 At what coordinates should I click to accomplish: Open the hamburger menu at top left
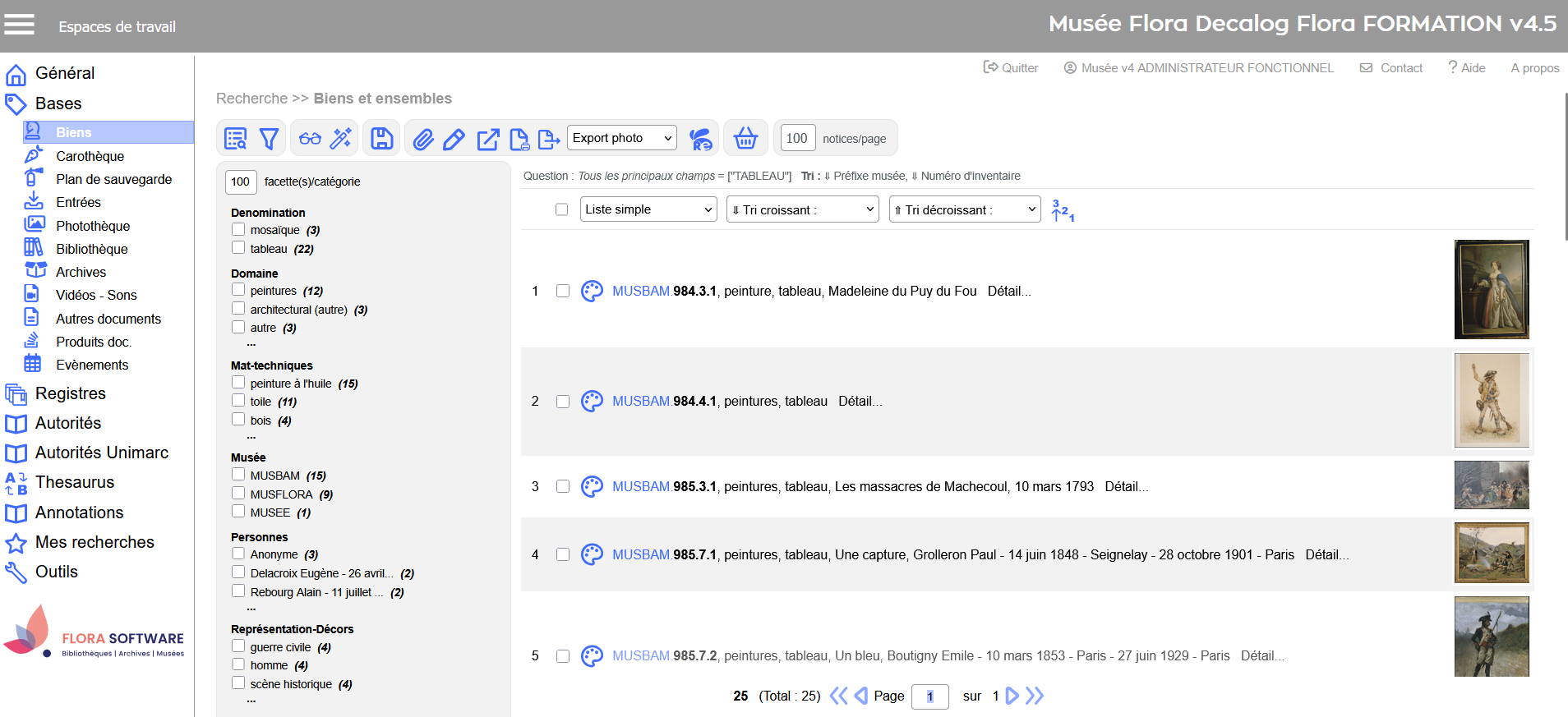click(19, 25)
